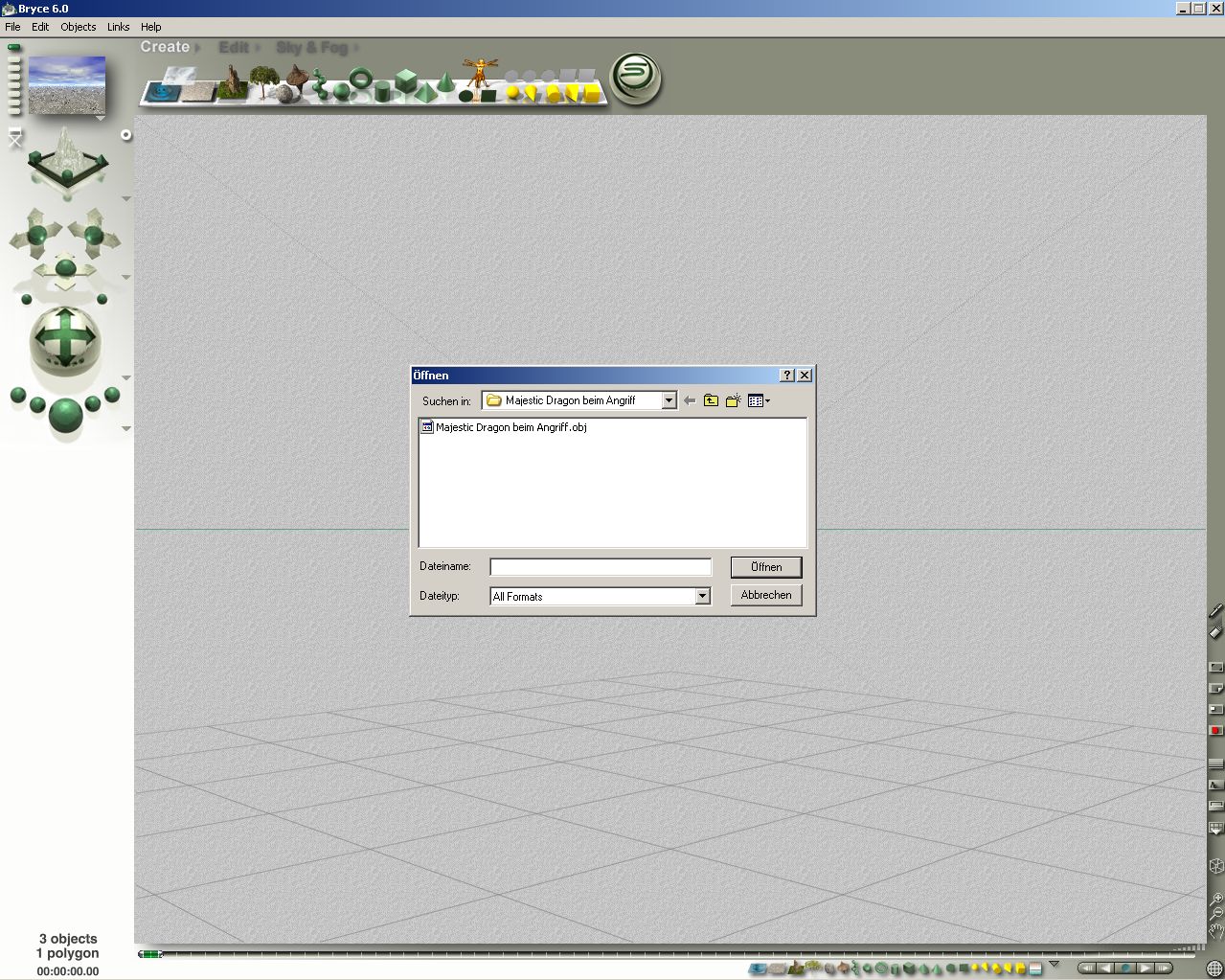The image size is (1225, 980).
Task: Click the globe icon at bottom-right corner
Action: click(1214, 969)
